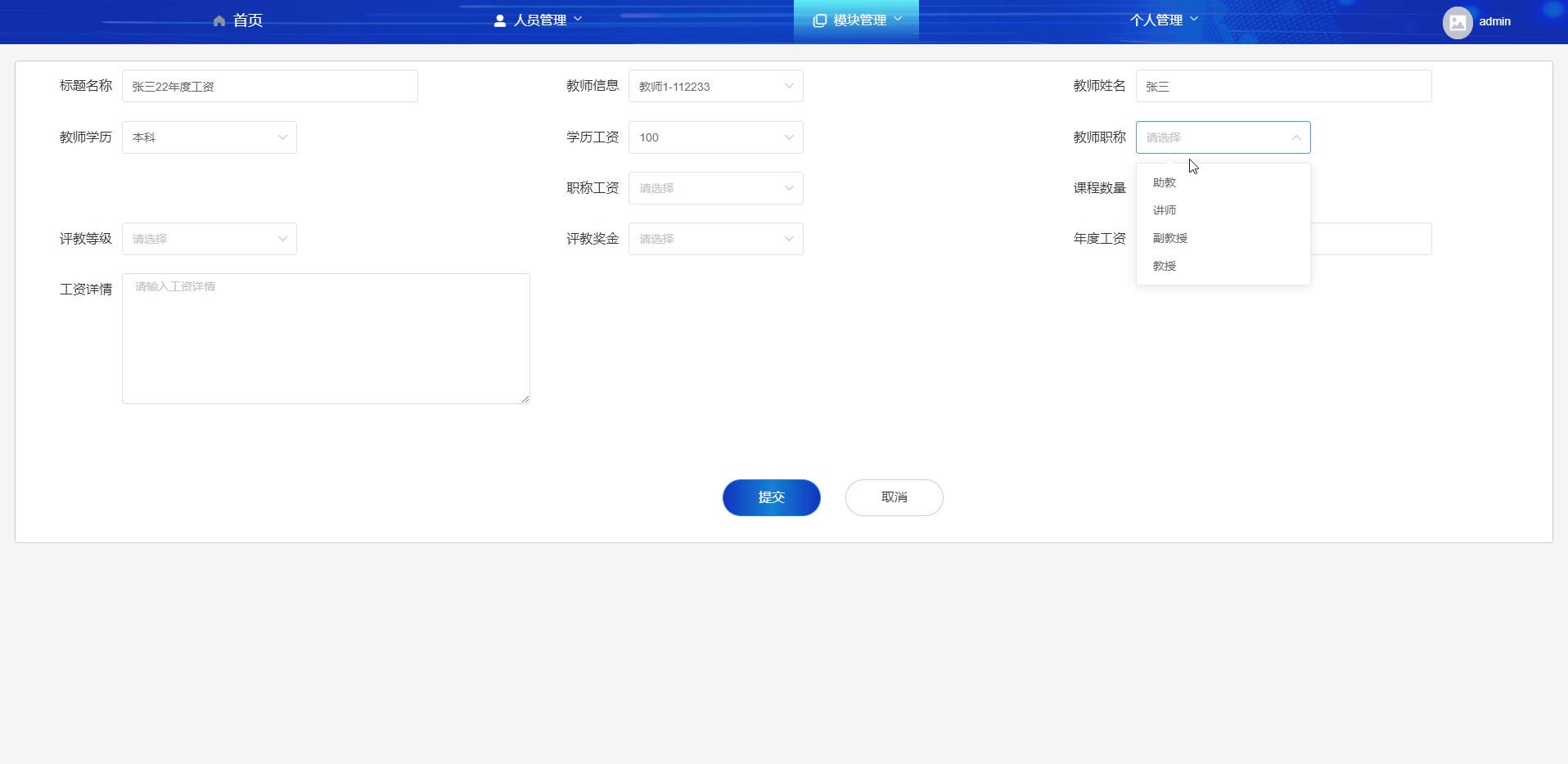The width and height of the screenshot is (1568, 764).
Task: Open the 教师学历 dropdown showing 本科
Action: 210,137
